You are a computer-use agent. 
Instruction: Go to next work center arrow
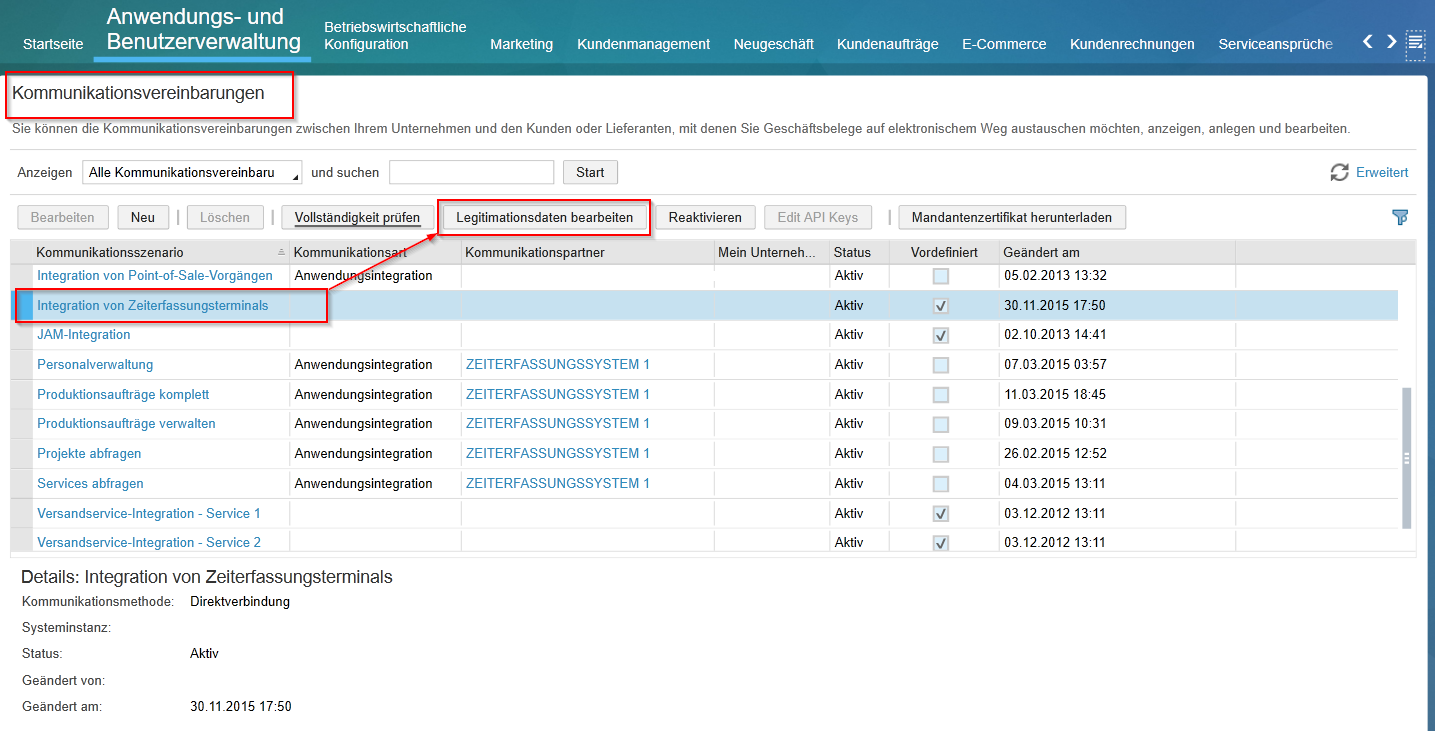1391,41
